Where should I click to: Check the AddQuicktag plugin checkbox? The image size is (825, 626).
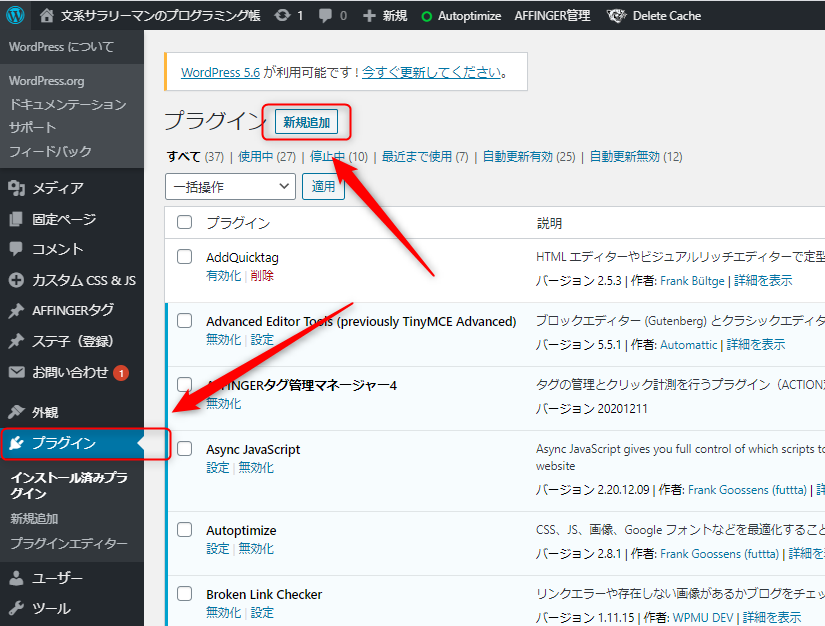pyautogui.click(x=184, y=257)
